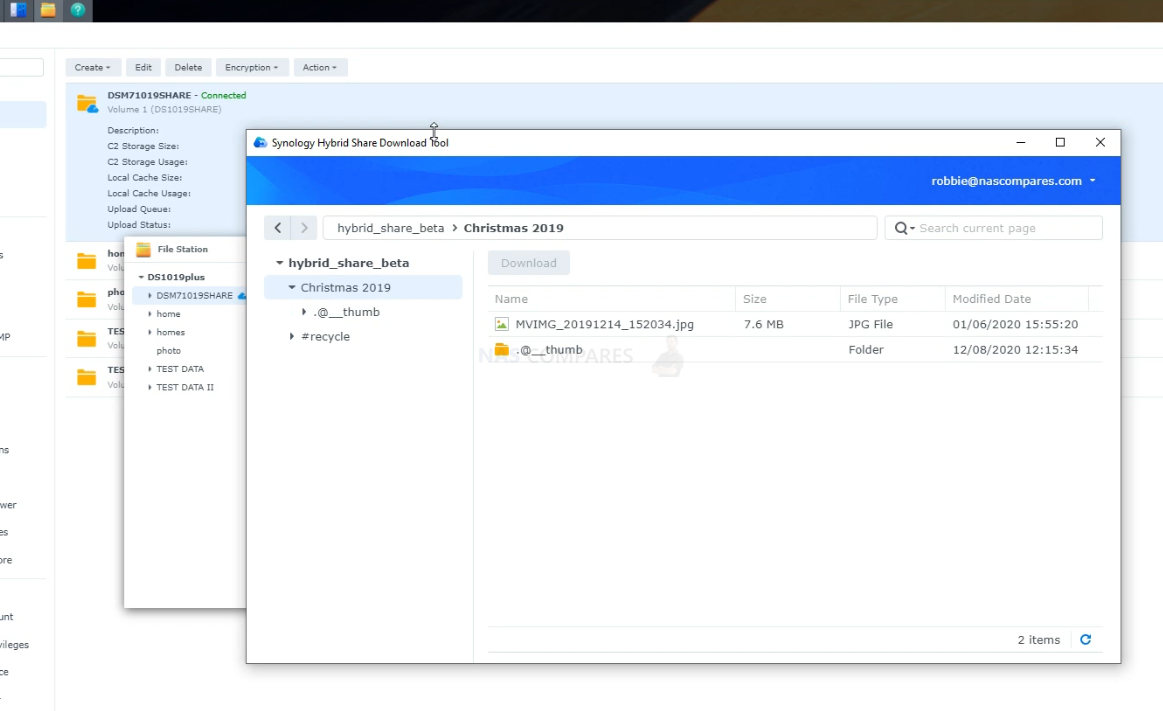This screenshot has height=711, width=1163.
Task: Open the help question mark icon in taskbar
Action: click(77, 10)
